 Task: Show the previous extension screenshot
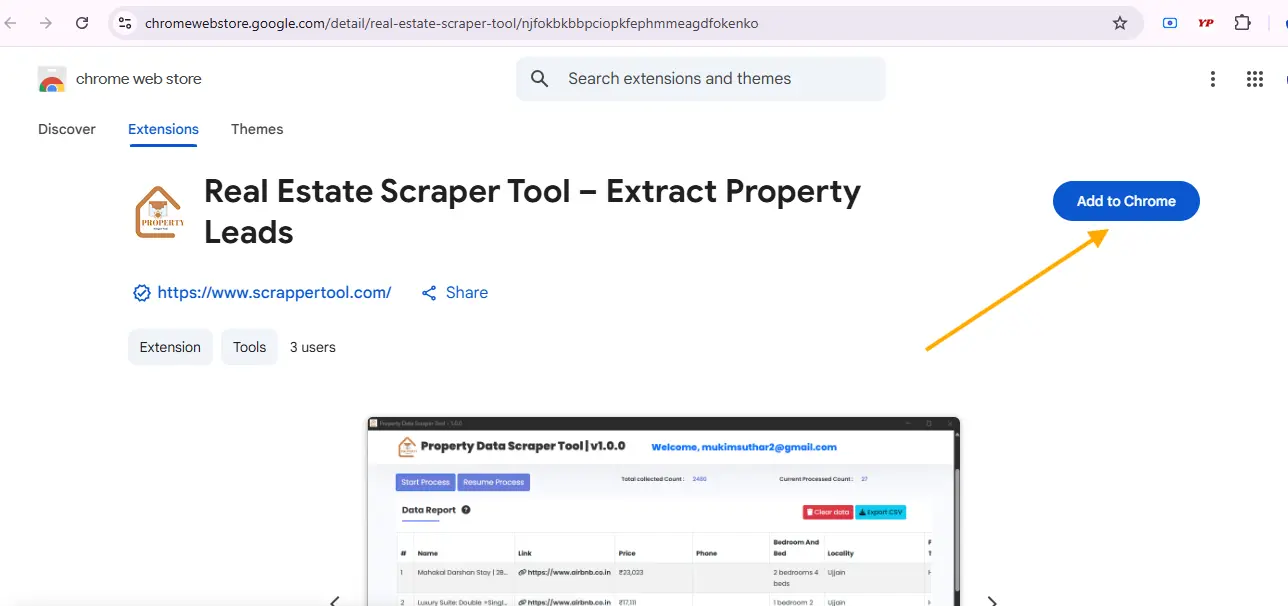pyautogui.click(x=335, y=600)
